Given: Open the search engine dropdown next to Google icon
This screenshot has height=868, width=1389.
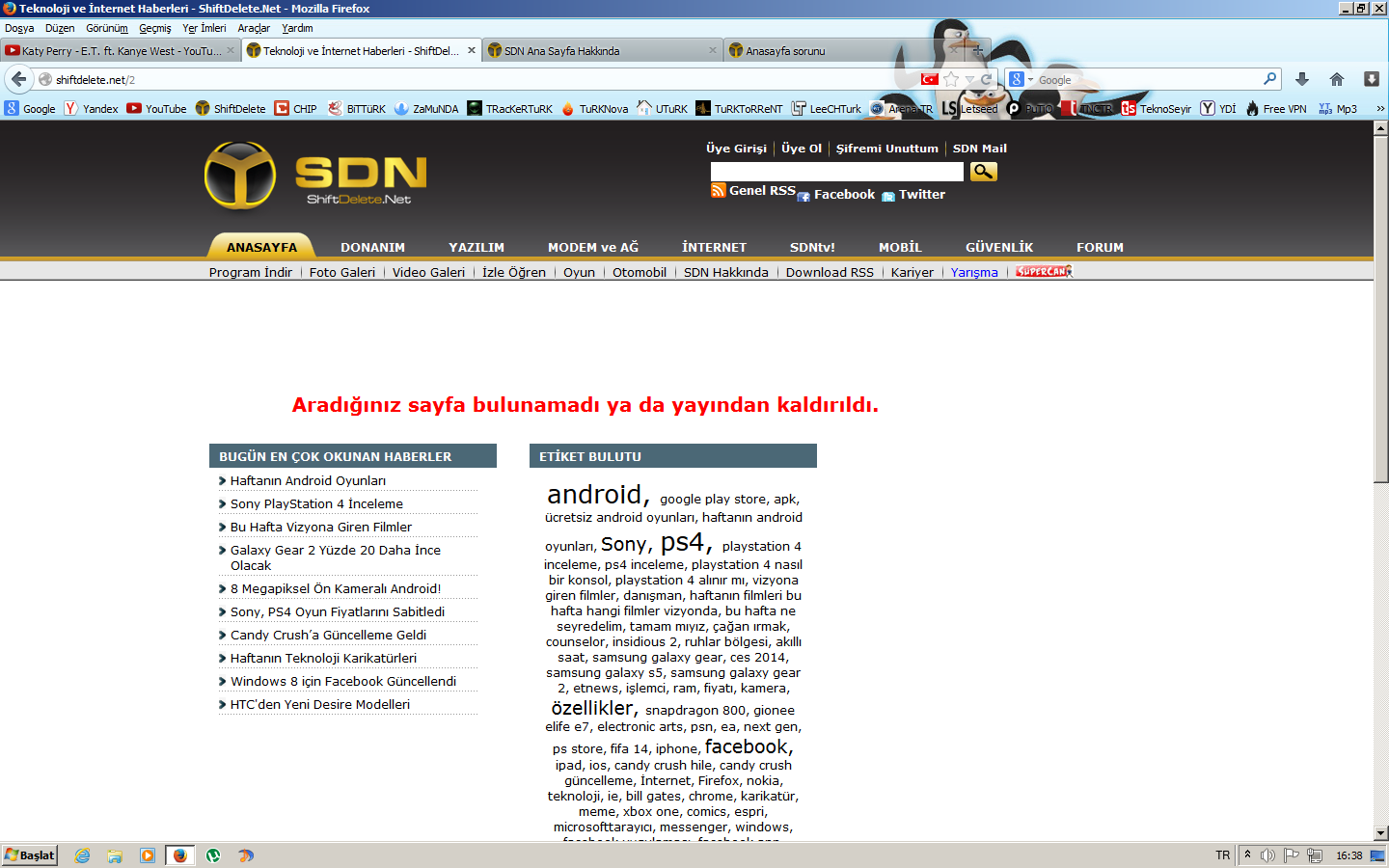Looking at the screenshot, I should click(x=1030, y=80).
